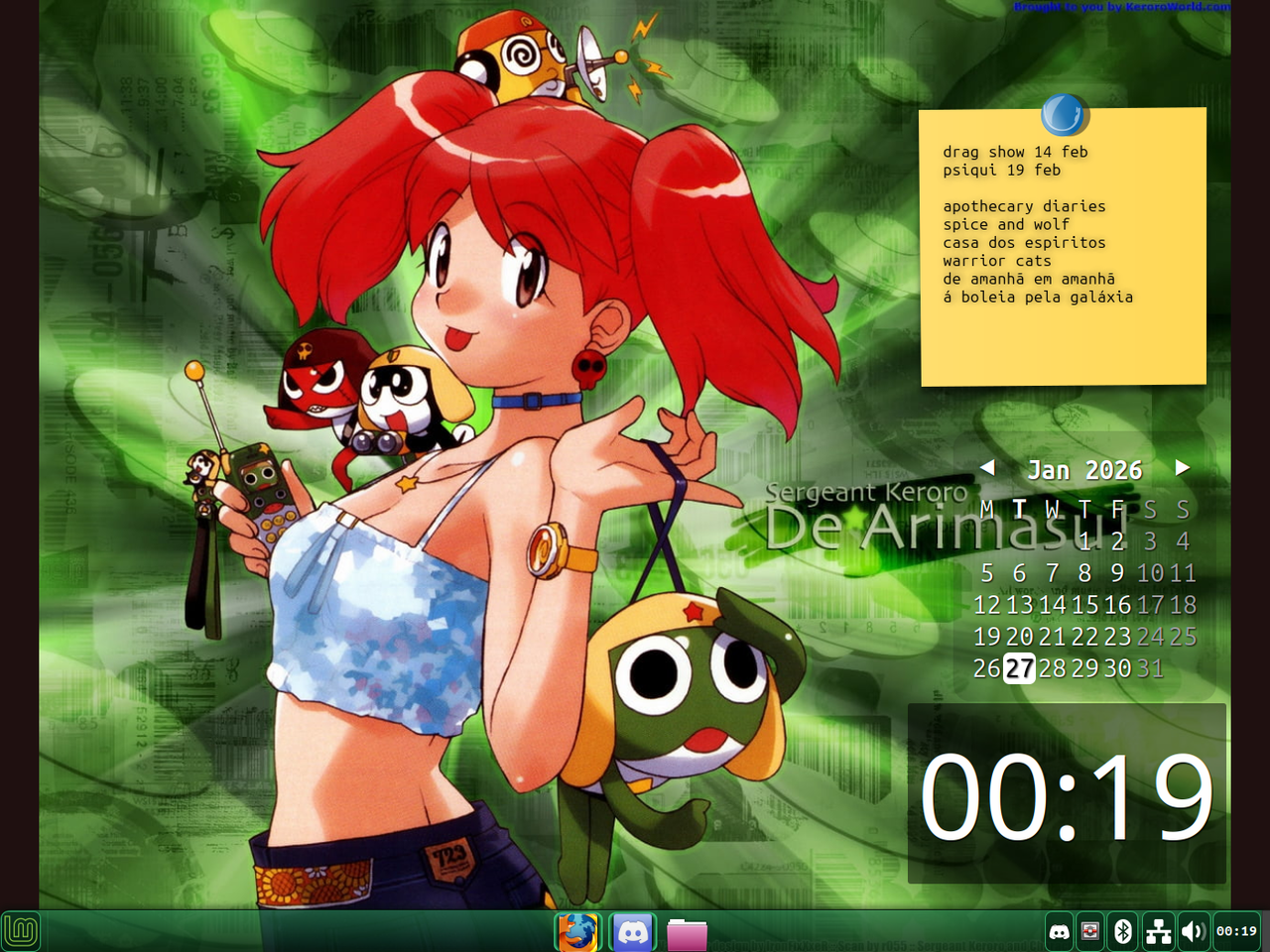
Task: Click the Jan 2026 calendar header
Action: click(x=1085, y=469)
